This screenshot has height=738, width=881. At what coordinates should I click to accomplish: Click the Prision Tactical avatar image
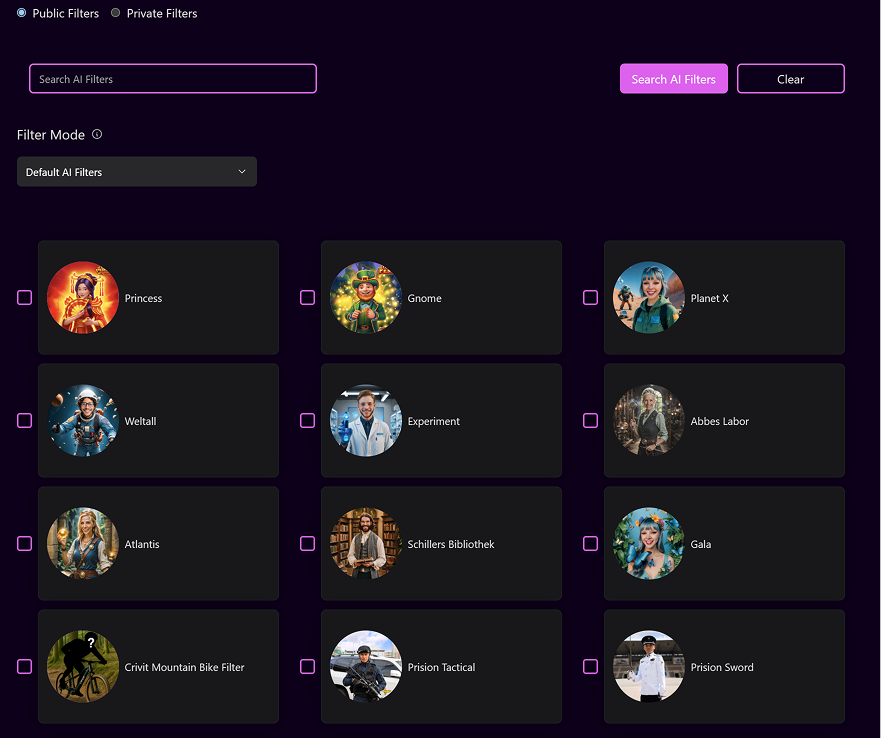click(366, 667)
